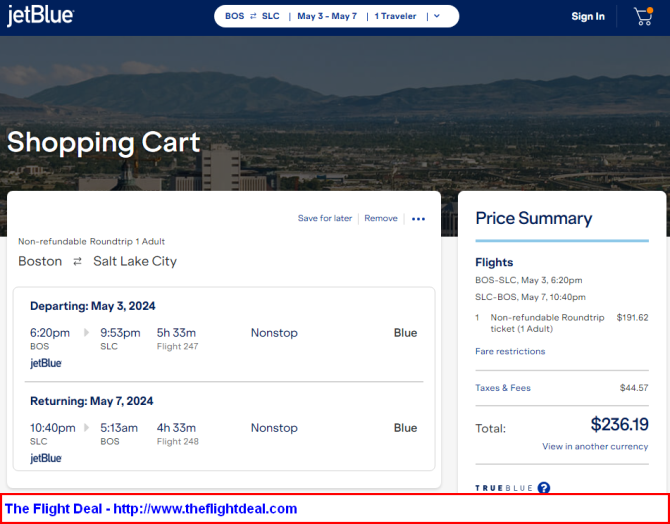Click Save for later link
The height and width of the screenshot is (524, 670).
[325, 218]
